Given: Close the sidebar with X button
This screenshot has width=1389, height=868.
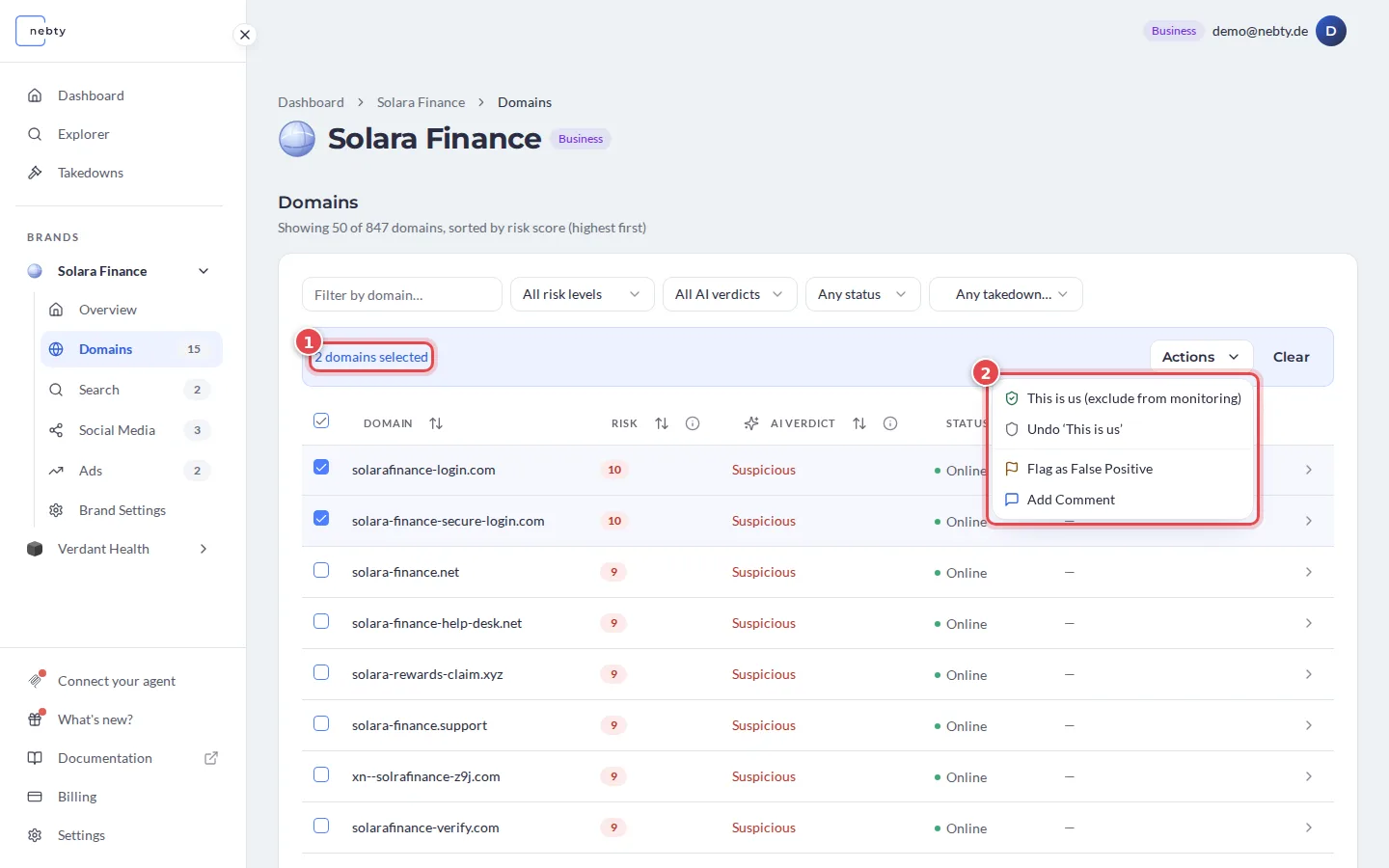Looking at the screenshot, I should pyautogui.click(x=245, y=35).
